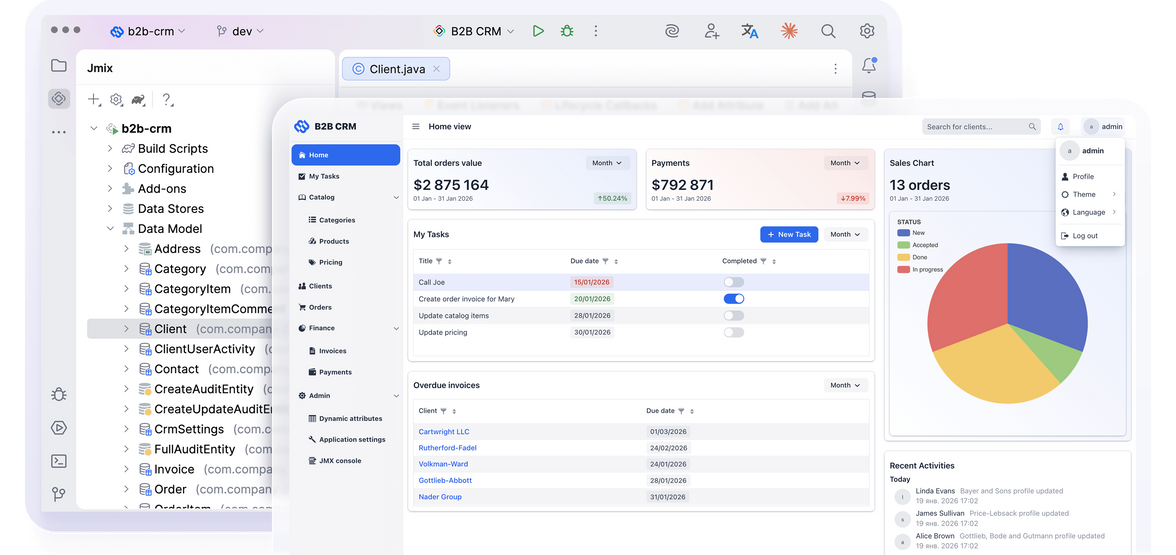1176x555 pixels.
Task: Open the dev branch dropdown
Action: click(240, 31)
